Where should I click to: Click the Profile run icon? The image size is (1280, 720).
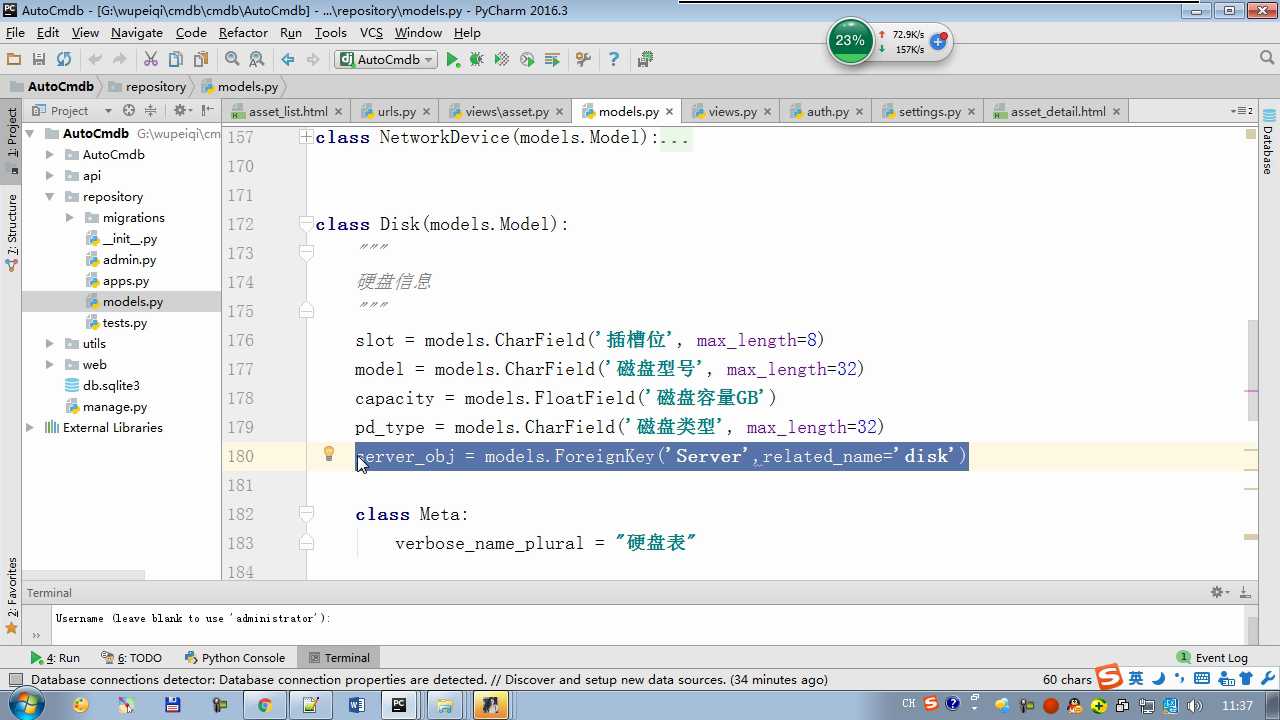(527, 60)
